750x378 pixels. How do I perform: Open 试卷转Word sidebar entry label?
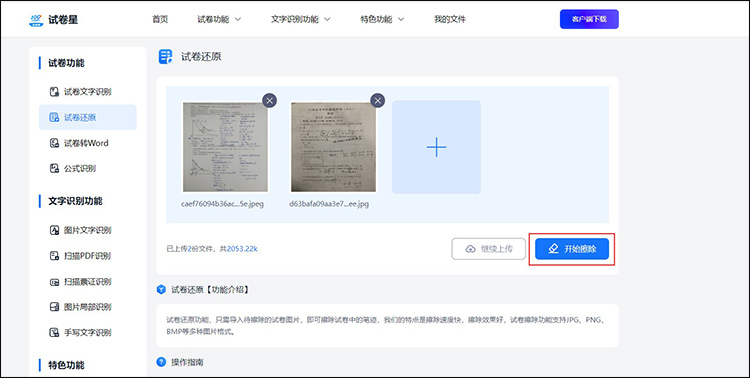coord(86,143)
